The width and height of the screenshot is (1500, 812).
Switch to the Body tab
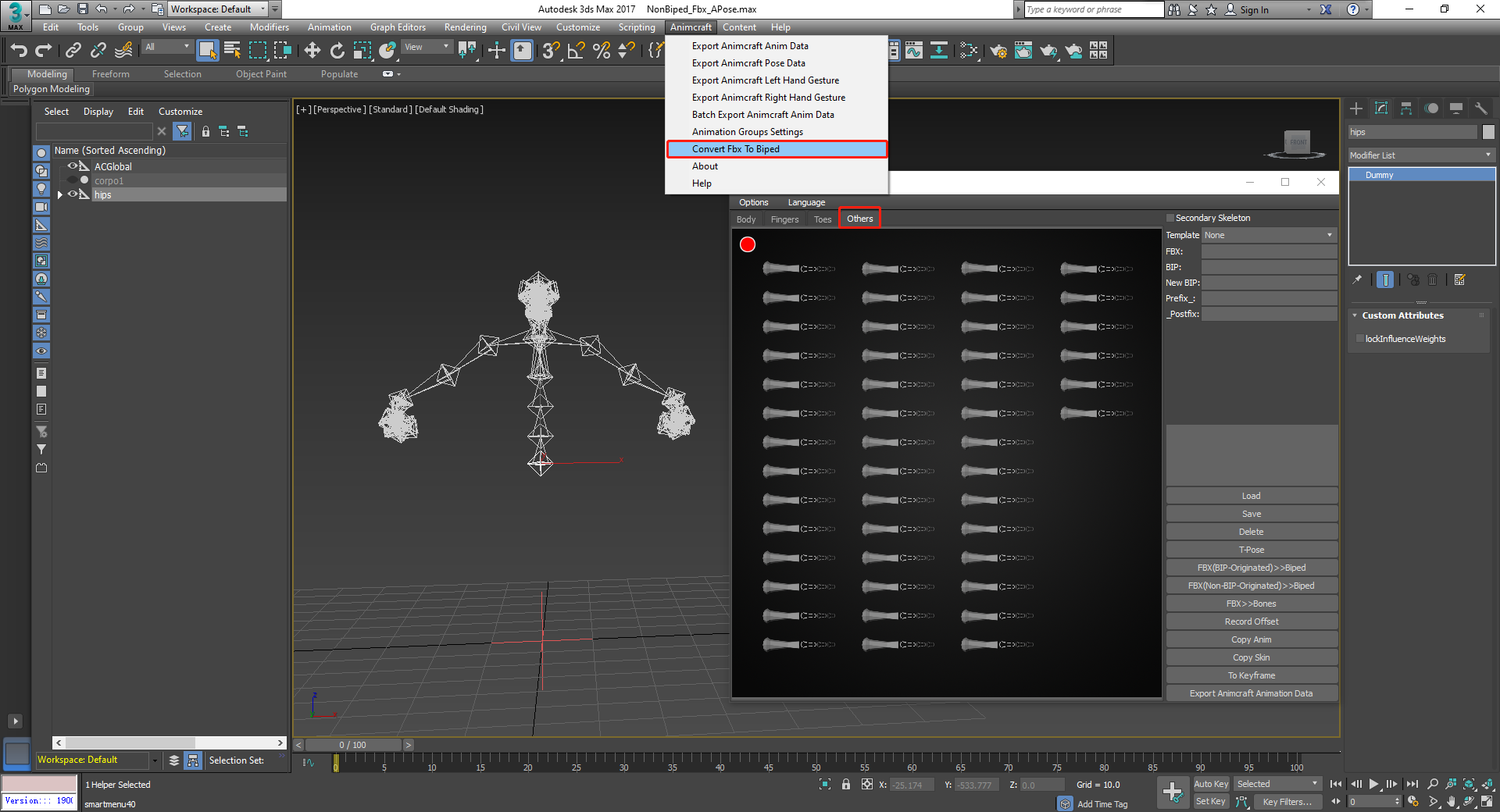746,219
